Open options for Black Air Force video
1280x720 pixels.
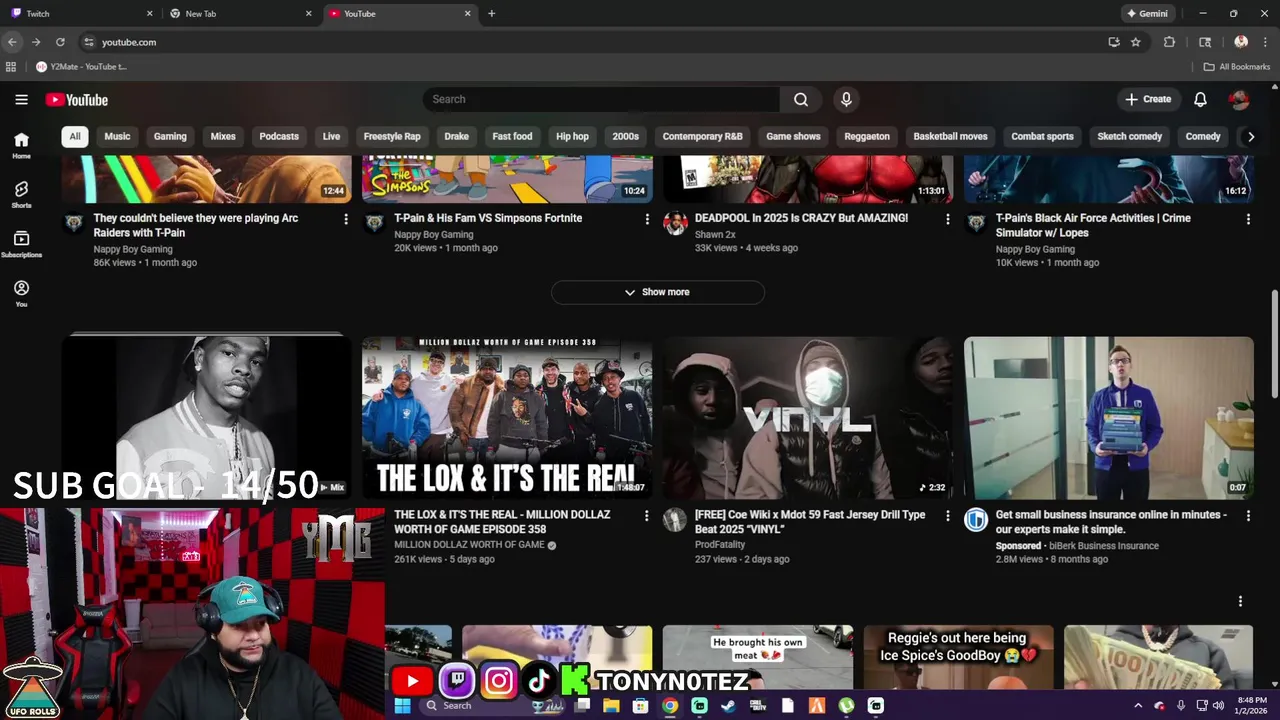pyautogui.click(x=1248, y=219)
